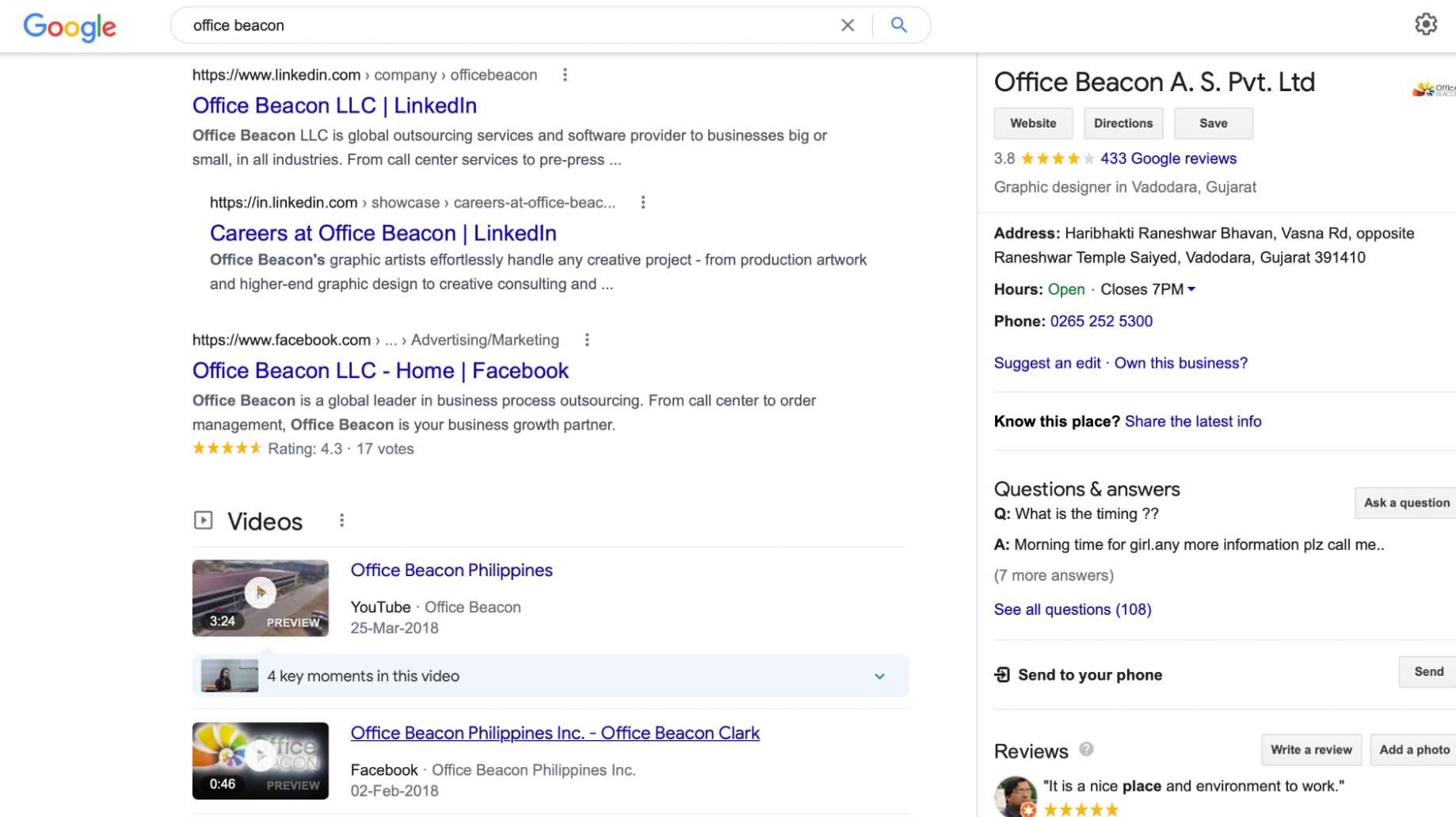The height and width of the screenshot is (817, 1456).
Task: Click the Questions & answers heading
Action: point(1087,489)
